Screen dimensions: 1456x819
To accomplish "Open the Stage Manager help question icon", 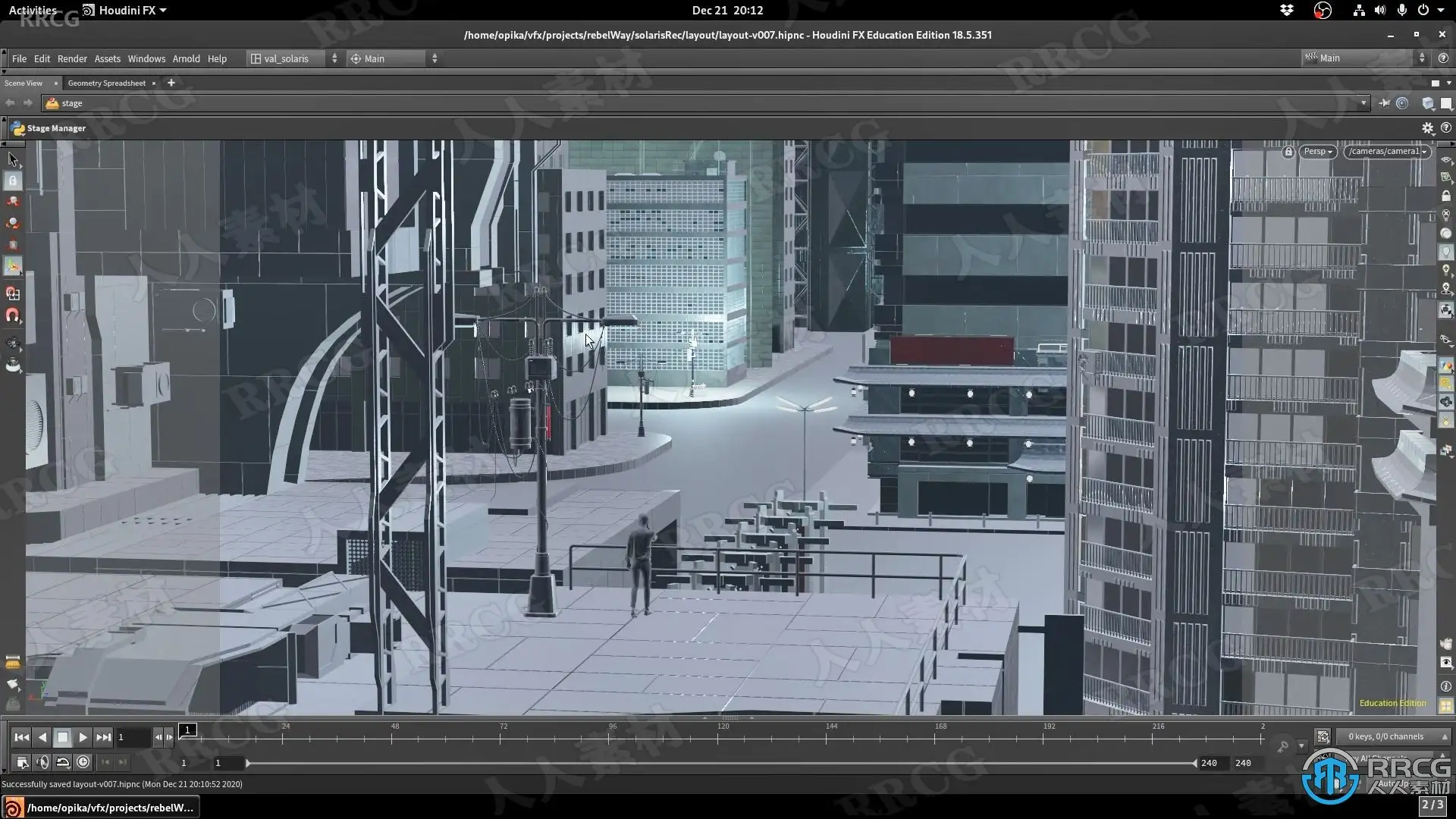I will pyautogui.click(x=1445, y=128).
